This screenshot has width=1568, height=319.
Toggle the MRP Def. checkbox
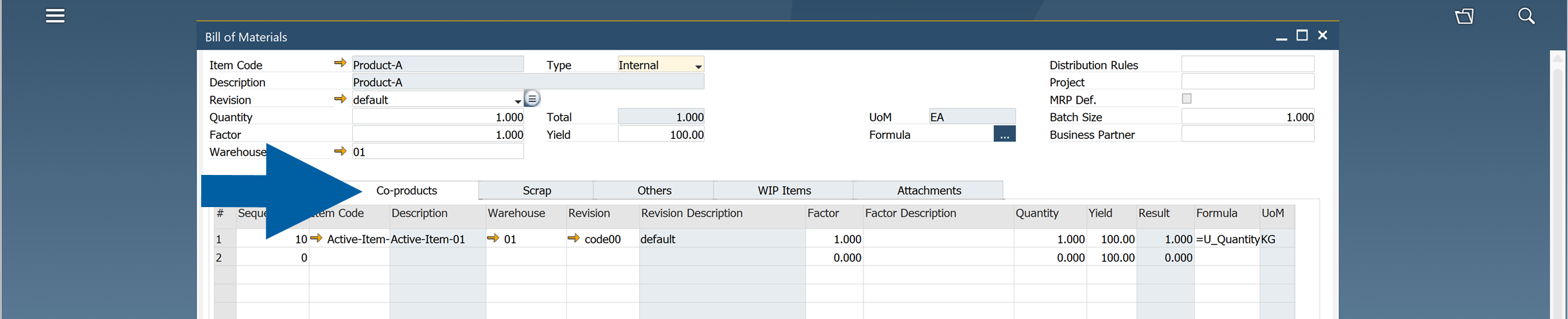[1187, 98]
